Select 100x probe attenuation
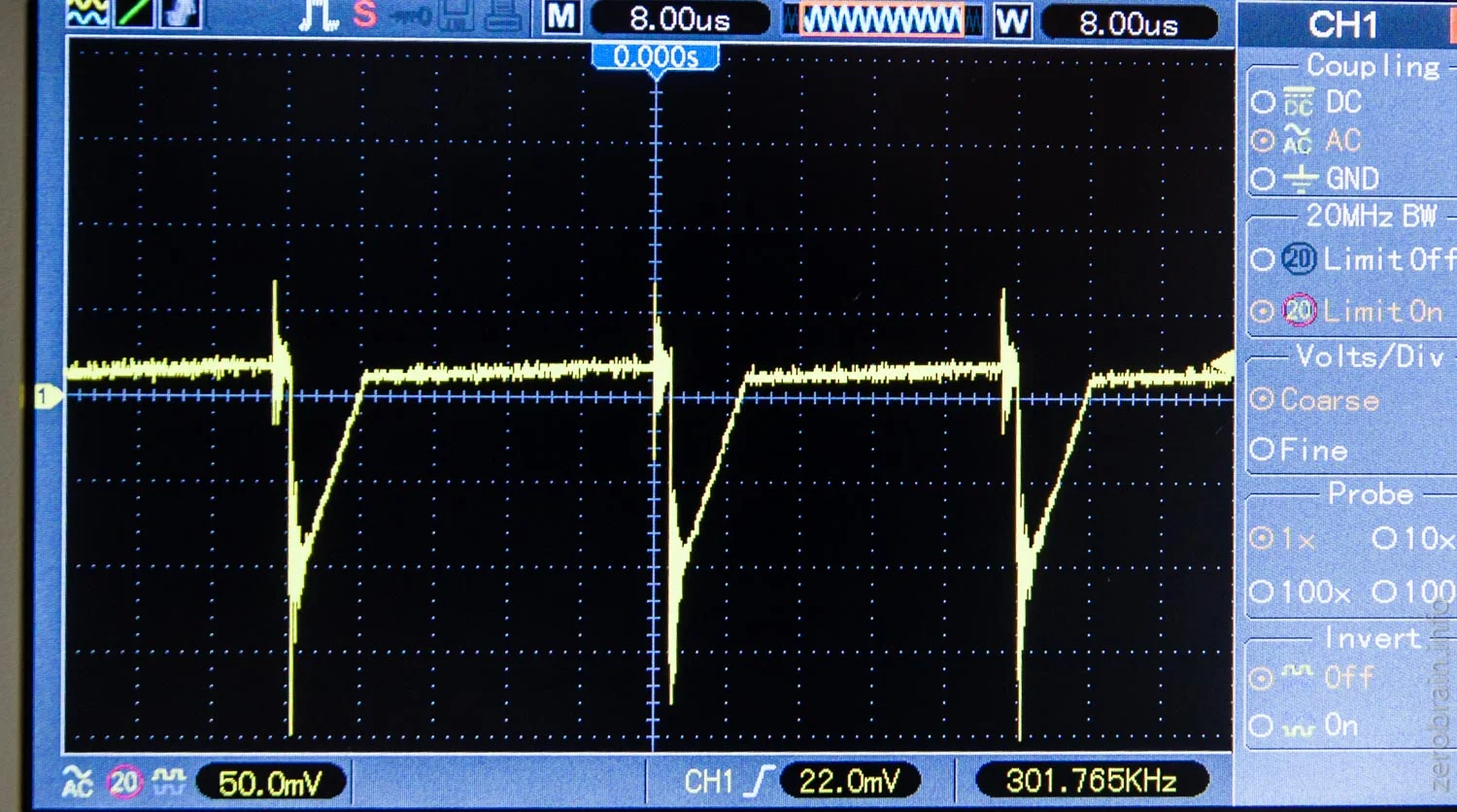Viewport: 1457px width, 812px height. (1262, 591)
